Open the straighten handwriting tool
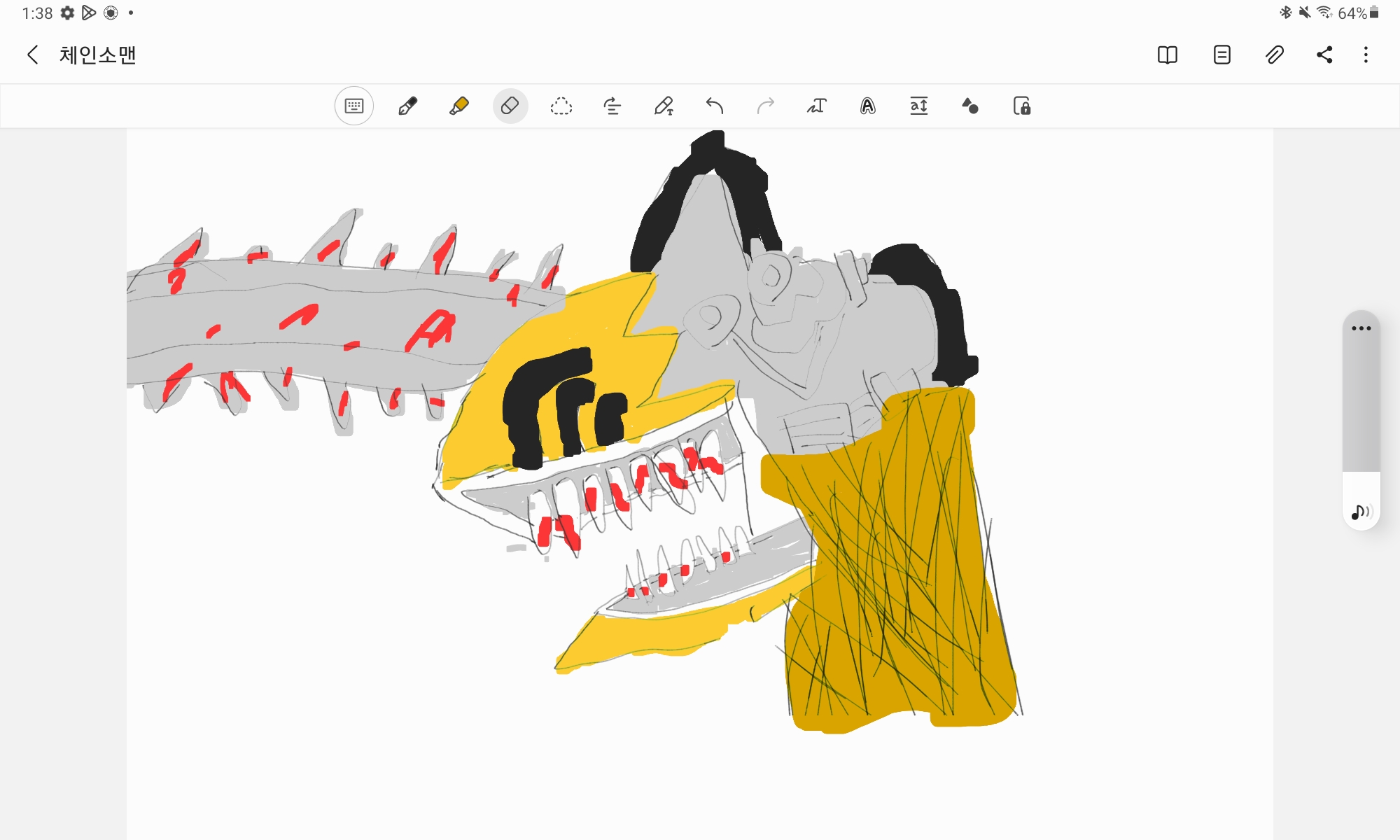The height and width of the screenshot is (840, 1400). click(x=612, y=106)
